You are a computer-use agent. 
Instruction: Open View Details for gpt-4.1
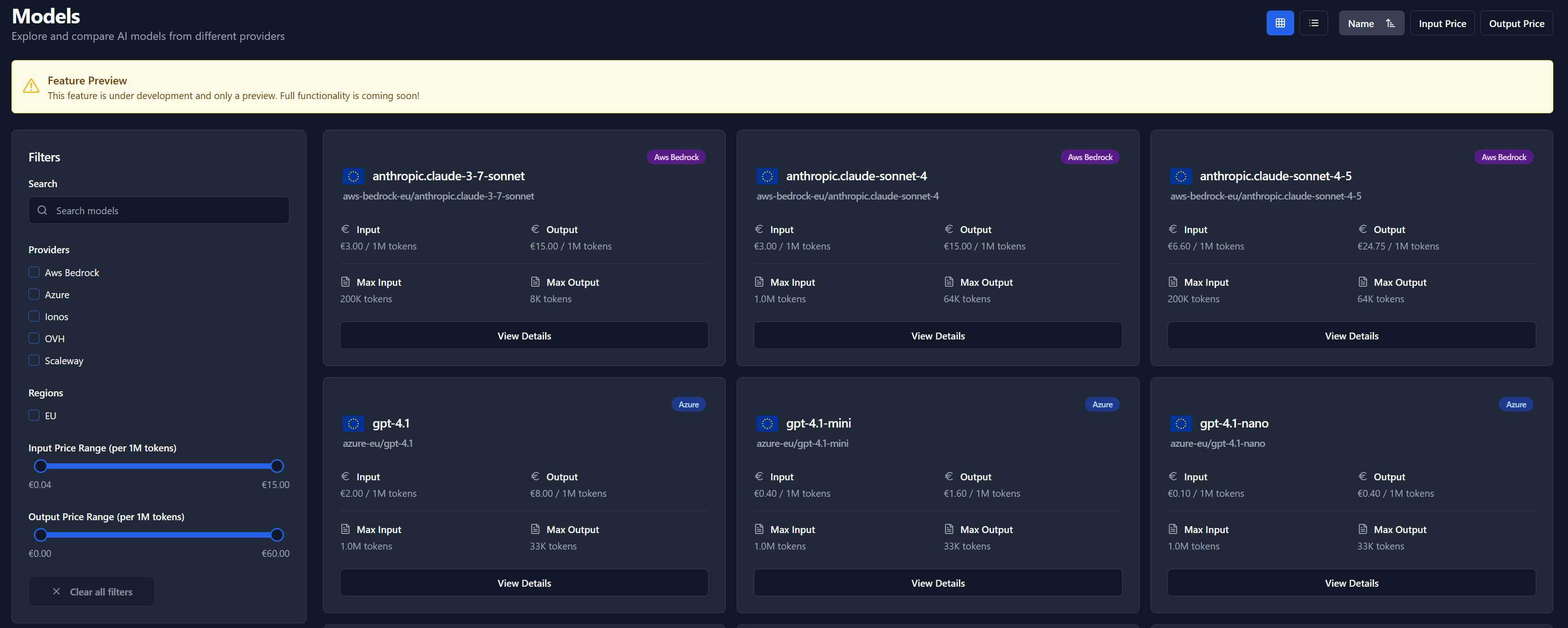pos(523,583)
